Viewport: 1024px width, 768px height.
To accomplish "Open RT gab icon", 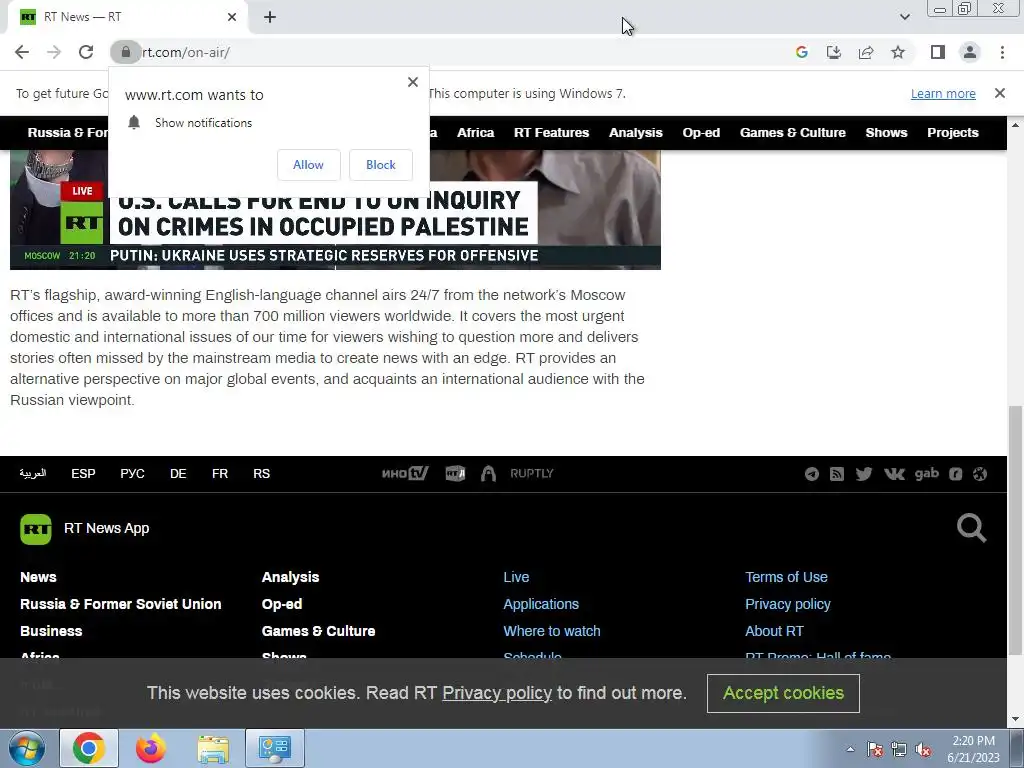I will 927,473.
